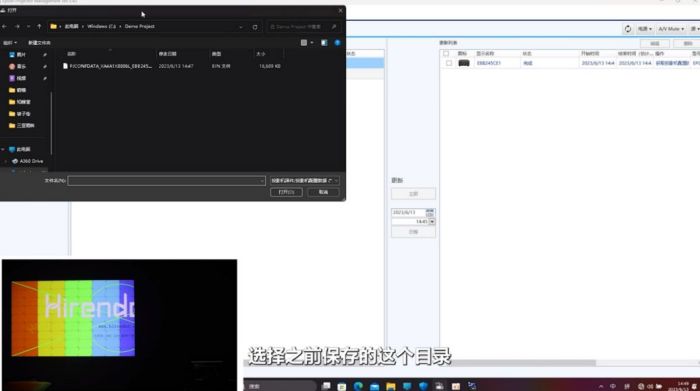Click the Cancel button in the file dialog
This screenshot has height=391, width=700.
[323, 192]
